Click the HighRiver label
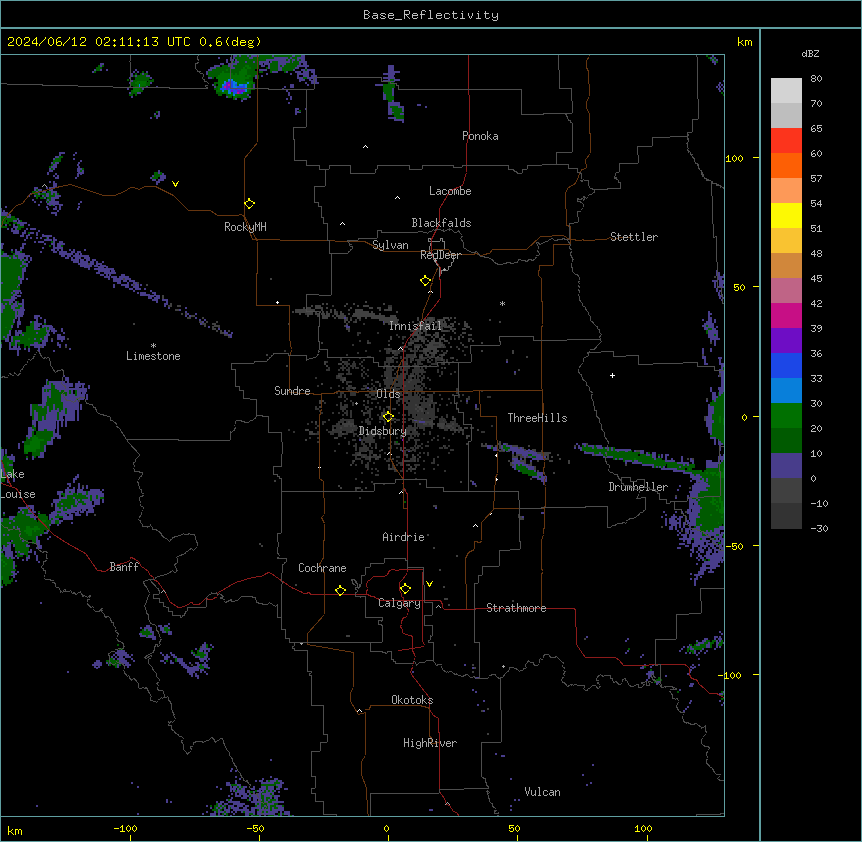The image size is (862, 842). tap(430, 743)
